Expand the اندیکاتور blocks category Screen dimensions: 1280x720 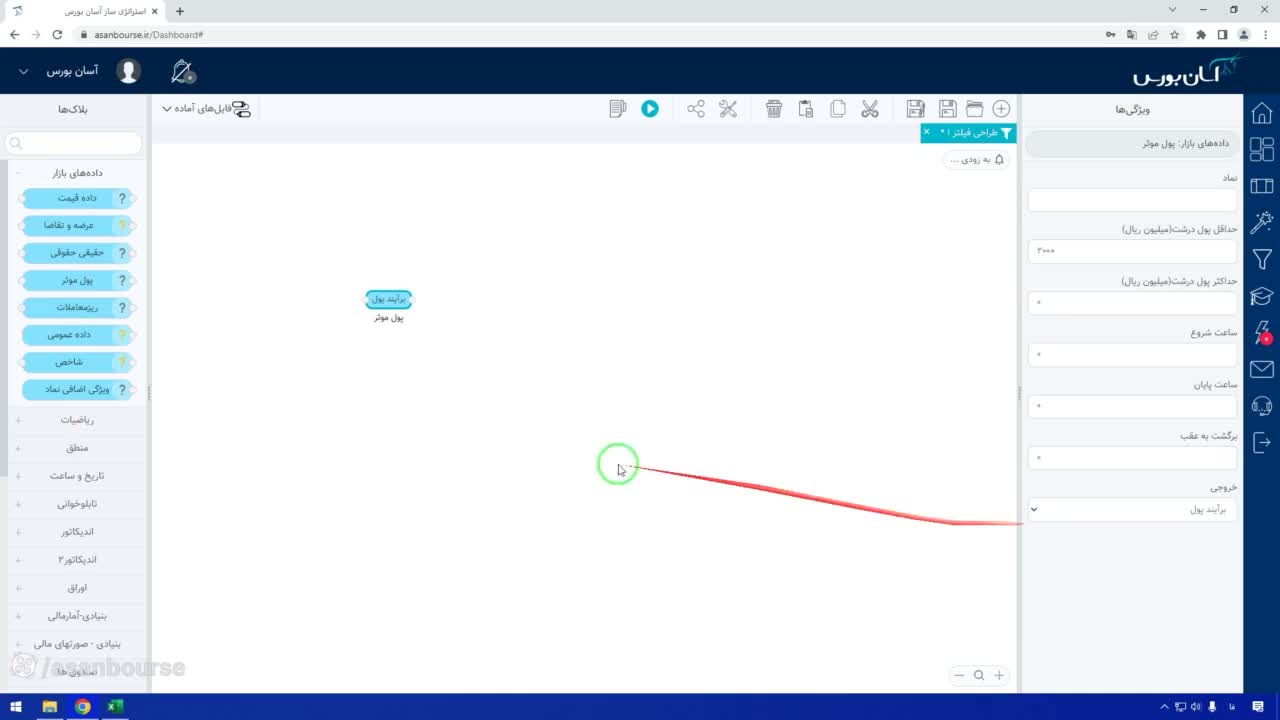click(x=76, y=532)
